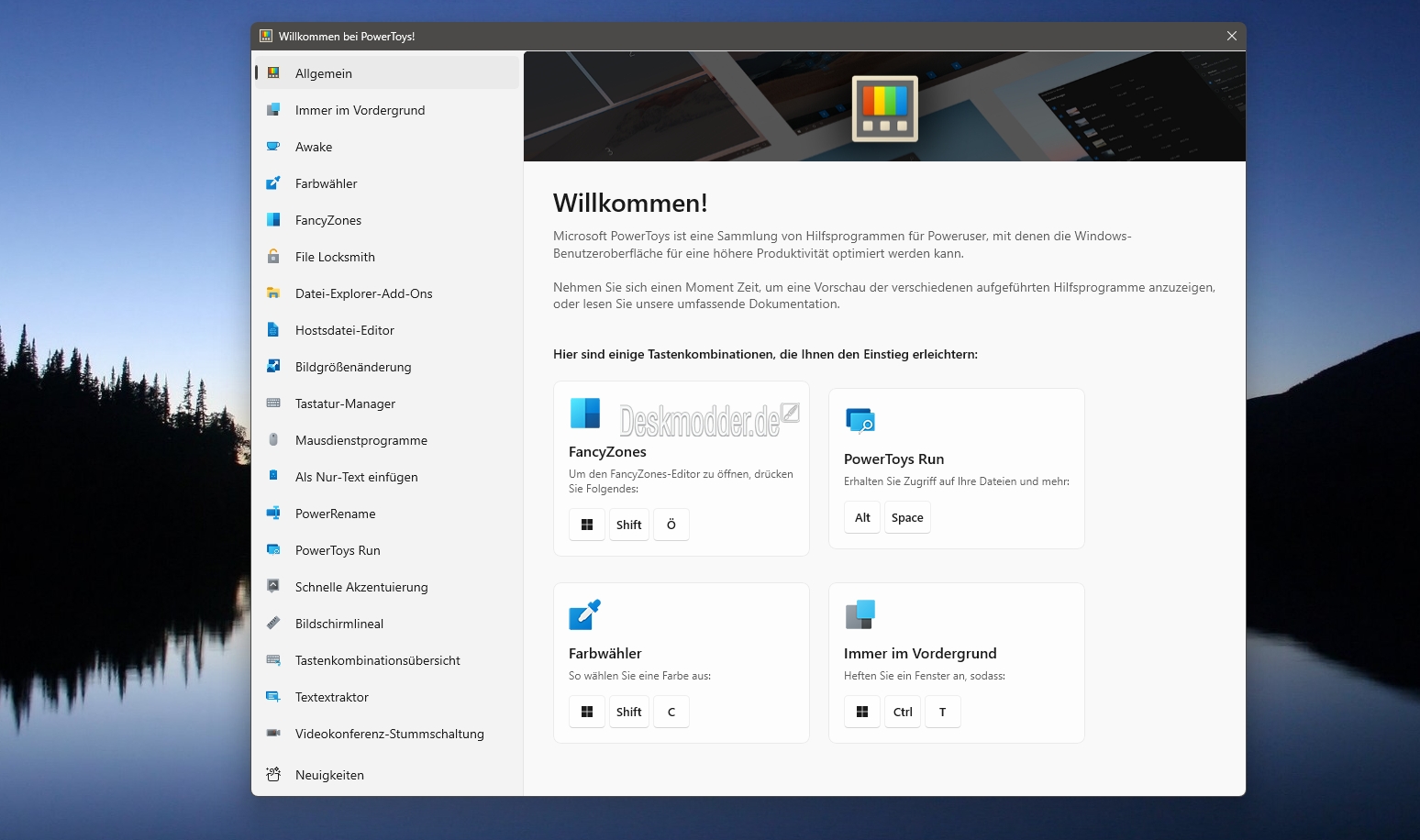Select Tastatur-Manager in the sidebar
1420x840 pixels.
386,403
